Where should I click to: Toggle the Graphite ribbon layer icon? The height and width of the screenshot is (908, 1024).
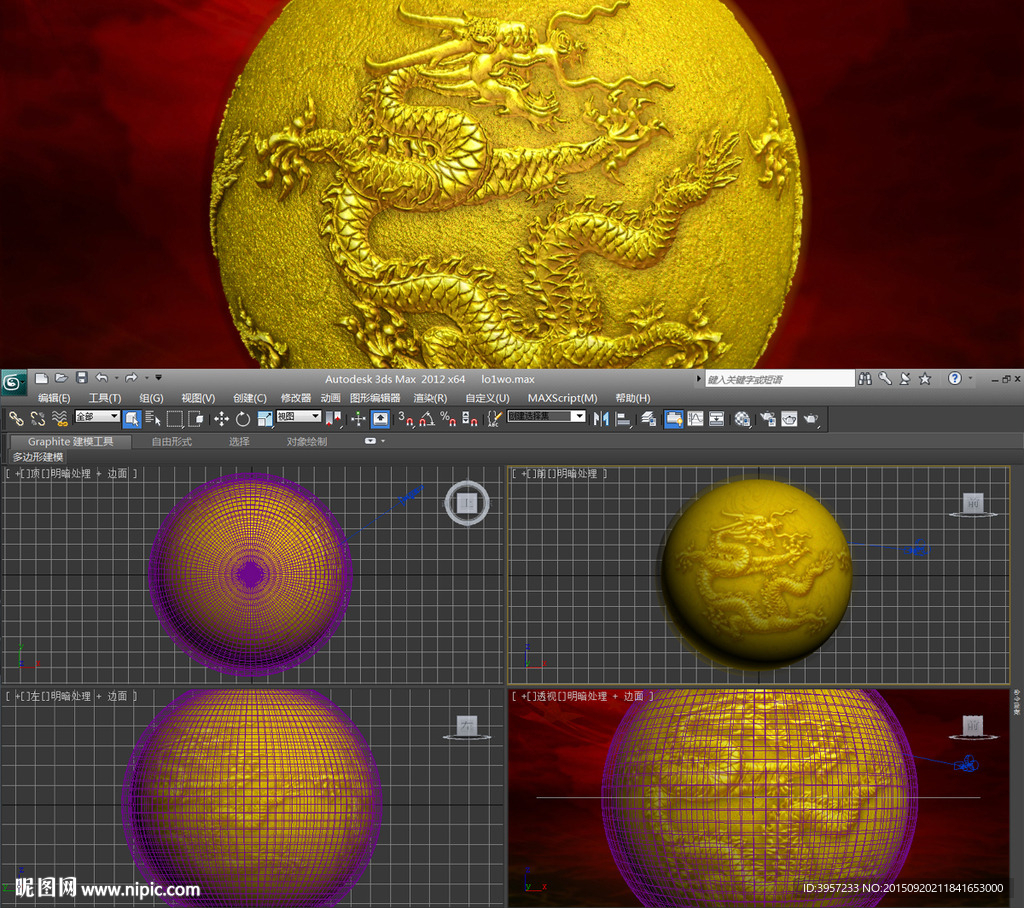tap(673, 418)
